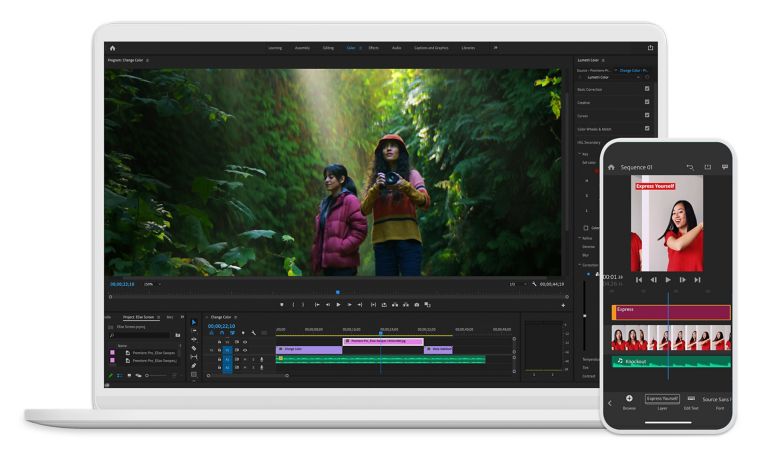The image size is (764, 459).
Task: Tap the phone app Home icon
Action: 611,167
